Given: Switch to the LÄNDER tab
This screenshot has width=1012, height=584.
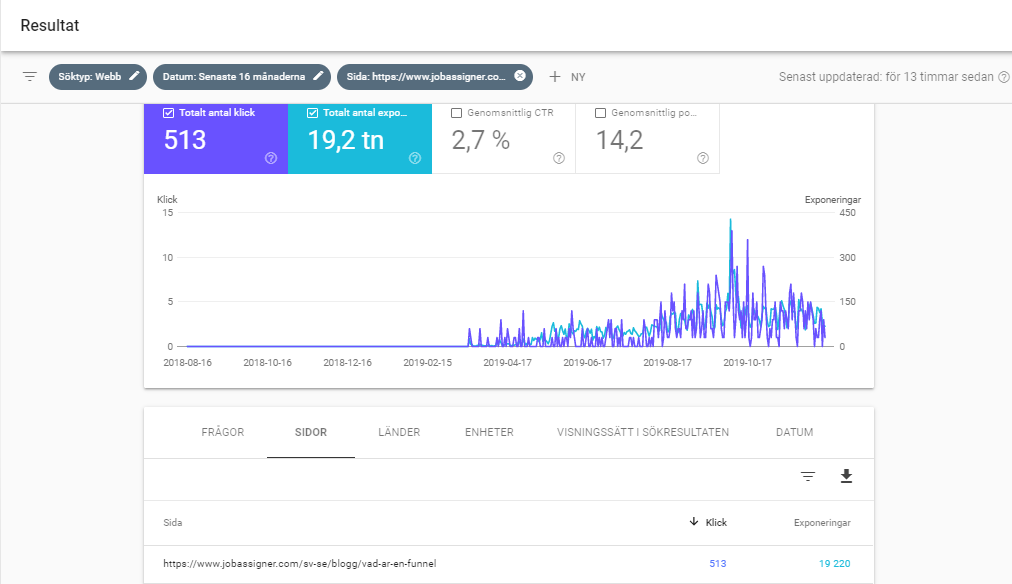Looking at the screenshot, I should pos(398,432).
